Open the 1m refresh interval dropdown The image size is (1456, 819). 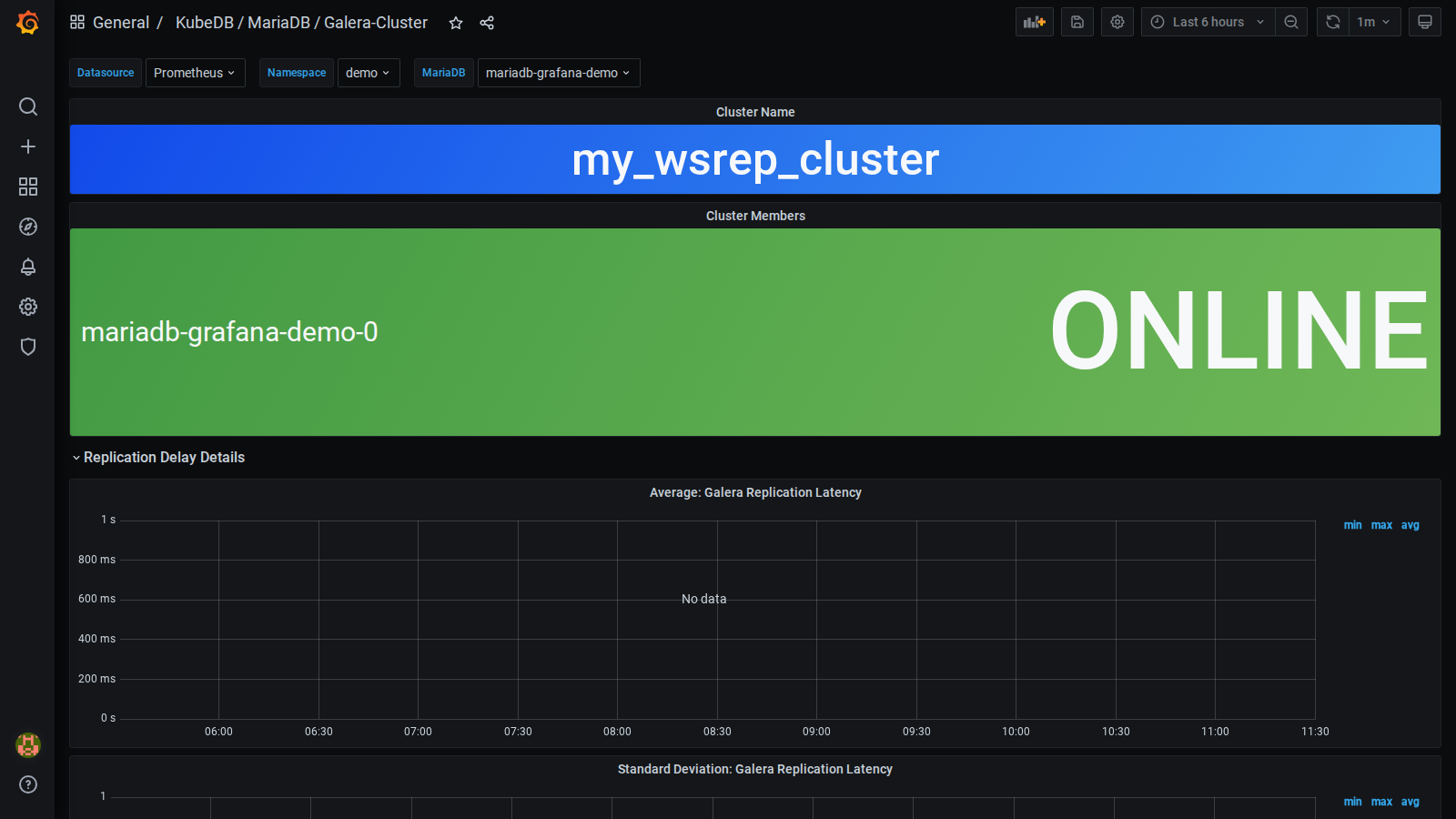[x=1374, y=22]
